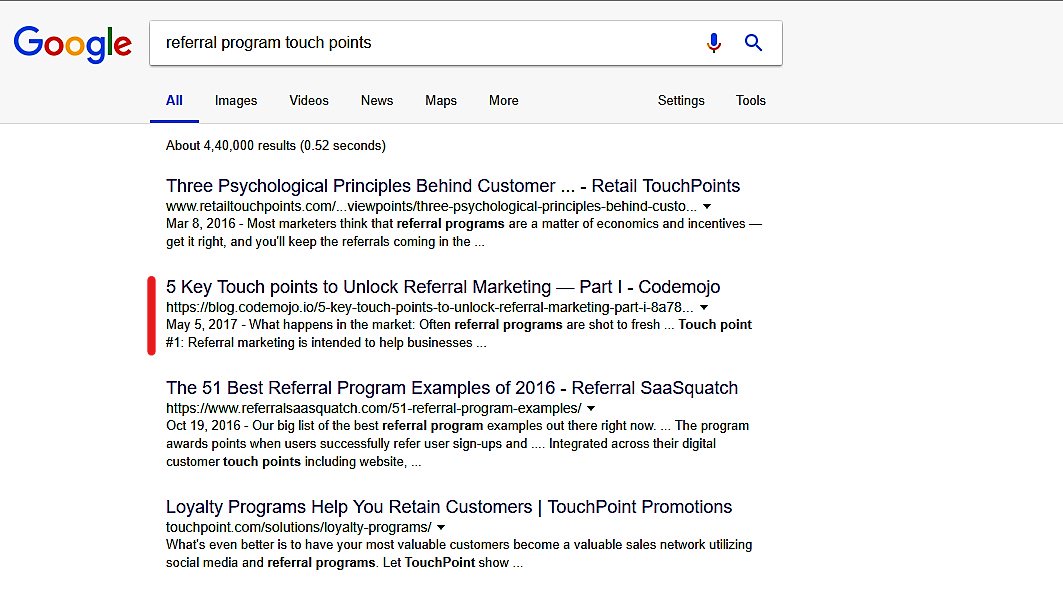
Task: Expand dropdown arrow next to referralsaasquatch.com URL
Action: 590,408
